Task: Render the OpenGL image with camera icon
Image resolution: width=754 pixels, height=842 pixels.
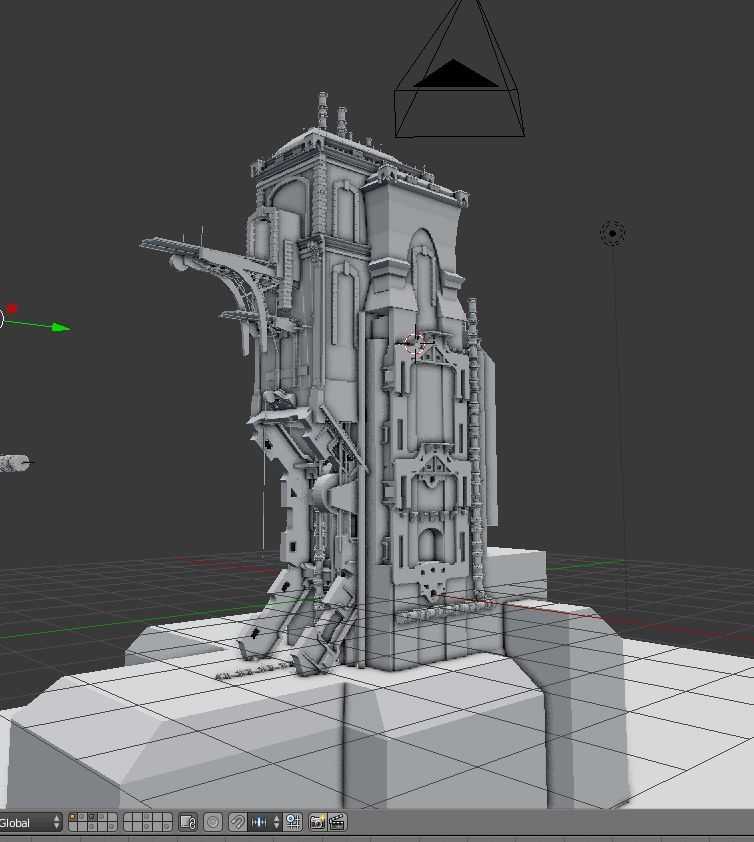Action: [317, 822]
